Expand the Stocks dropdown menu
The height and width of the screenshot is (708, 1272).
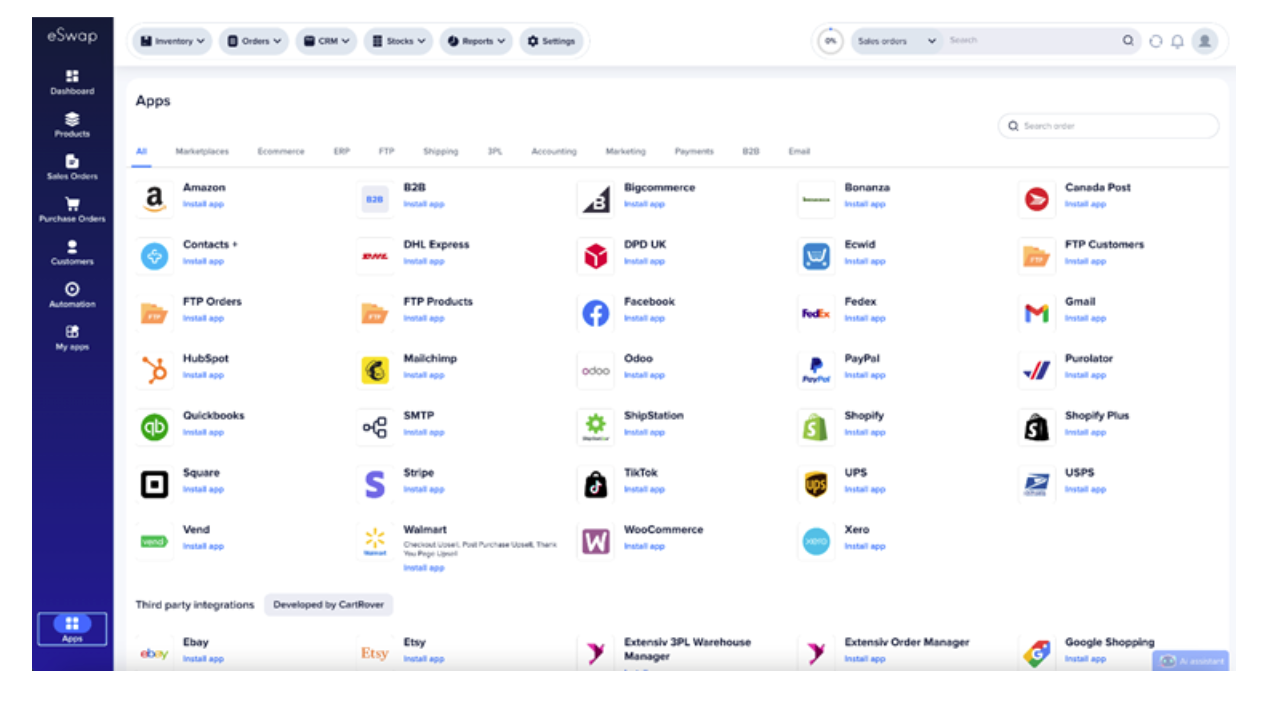tap(399, 41)
